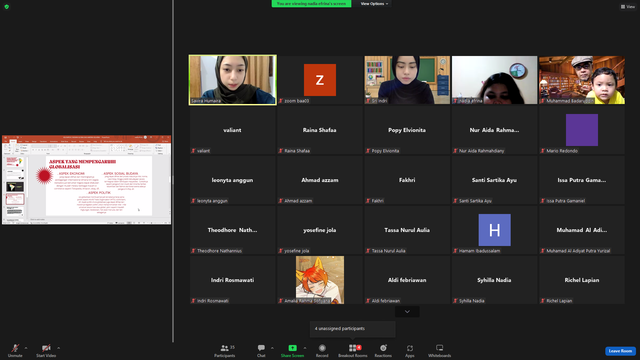Open the View layout menu
The image size is (640, 360).
click(628, 7)
